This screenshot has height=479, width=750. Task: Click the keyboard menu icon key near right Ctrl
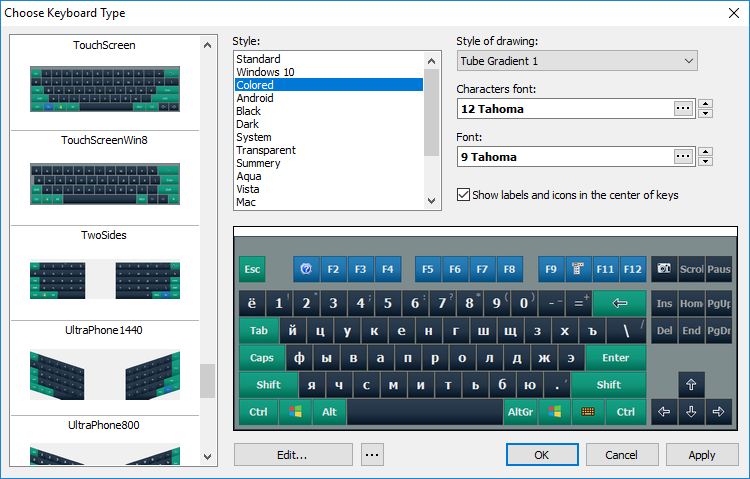click(588, 411)
